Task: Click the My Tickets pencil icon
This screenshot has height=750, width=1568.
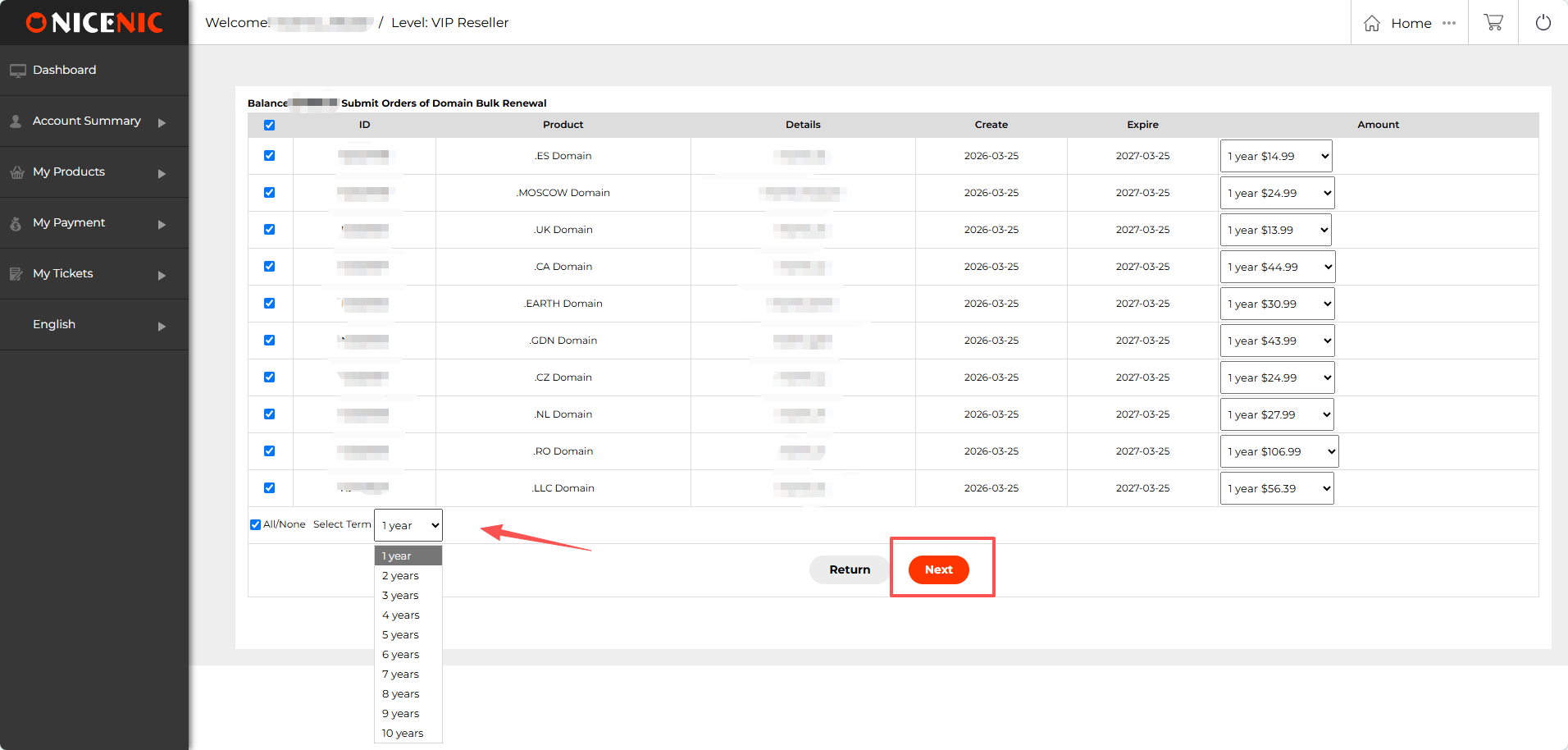Action: point(16,274)
